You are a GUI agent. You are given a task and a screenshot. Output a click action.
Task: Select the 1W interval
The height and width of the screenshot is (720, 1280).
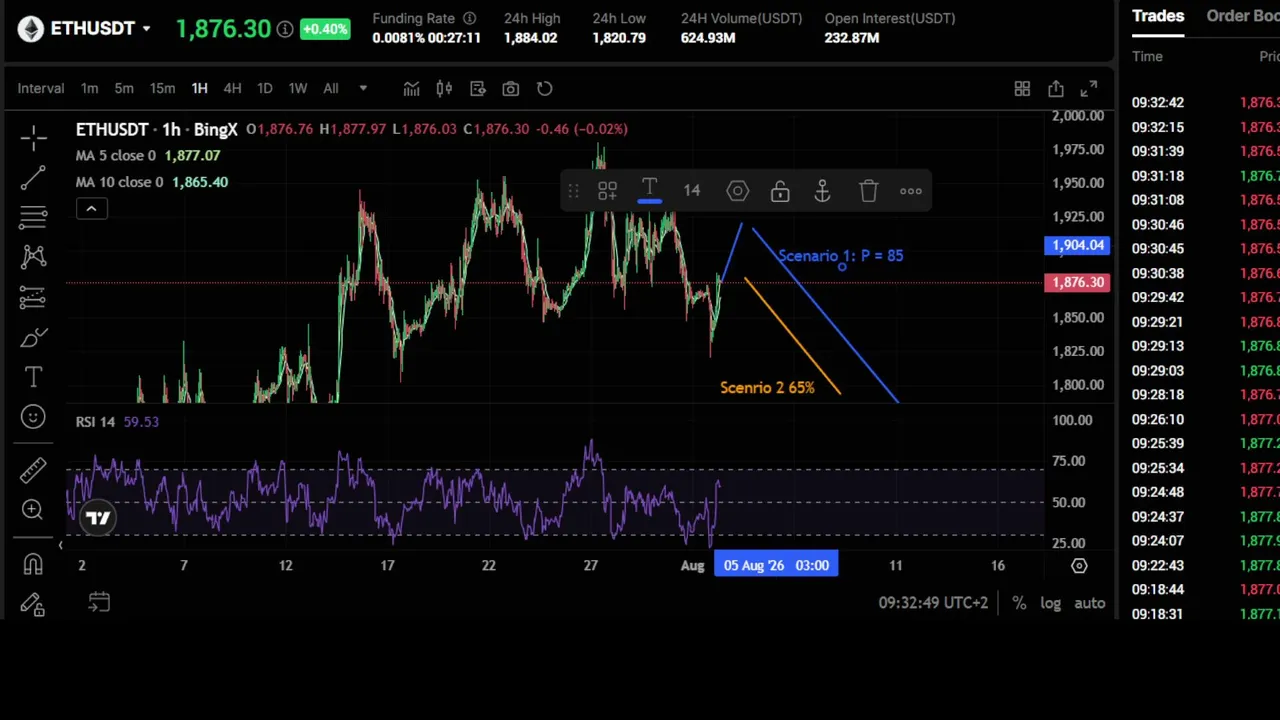(298, 88)
